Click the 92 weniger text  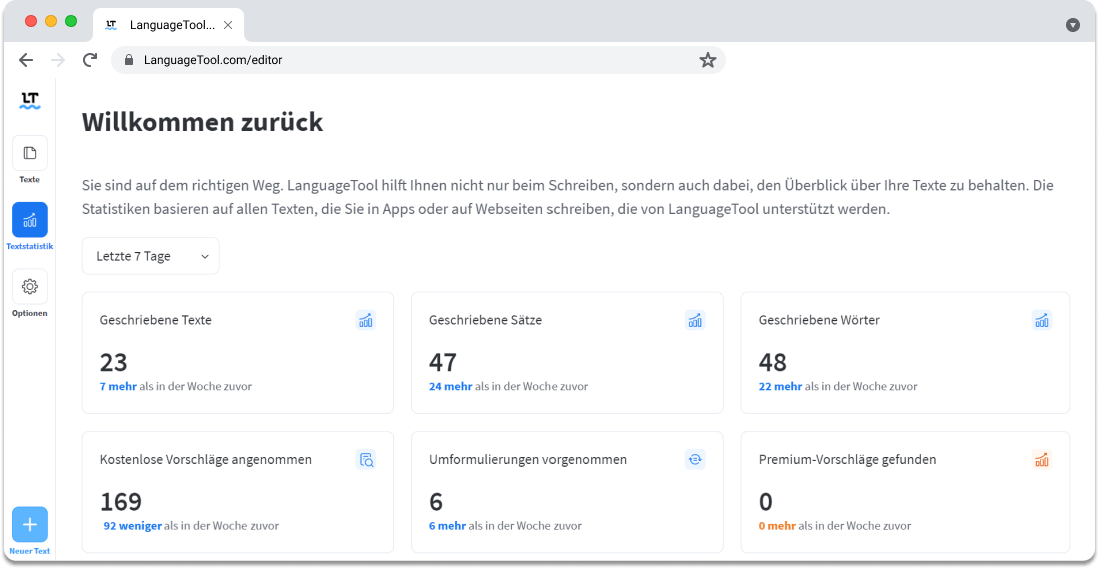coord(132,526)
